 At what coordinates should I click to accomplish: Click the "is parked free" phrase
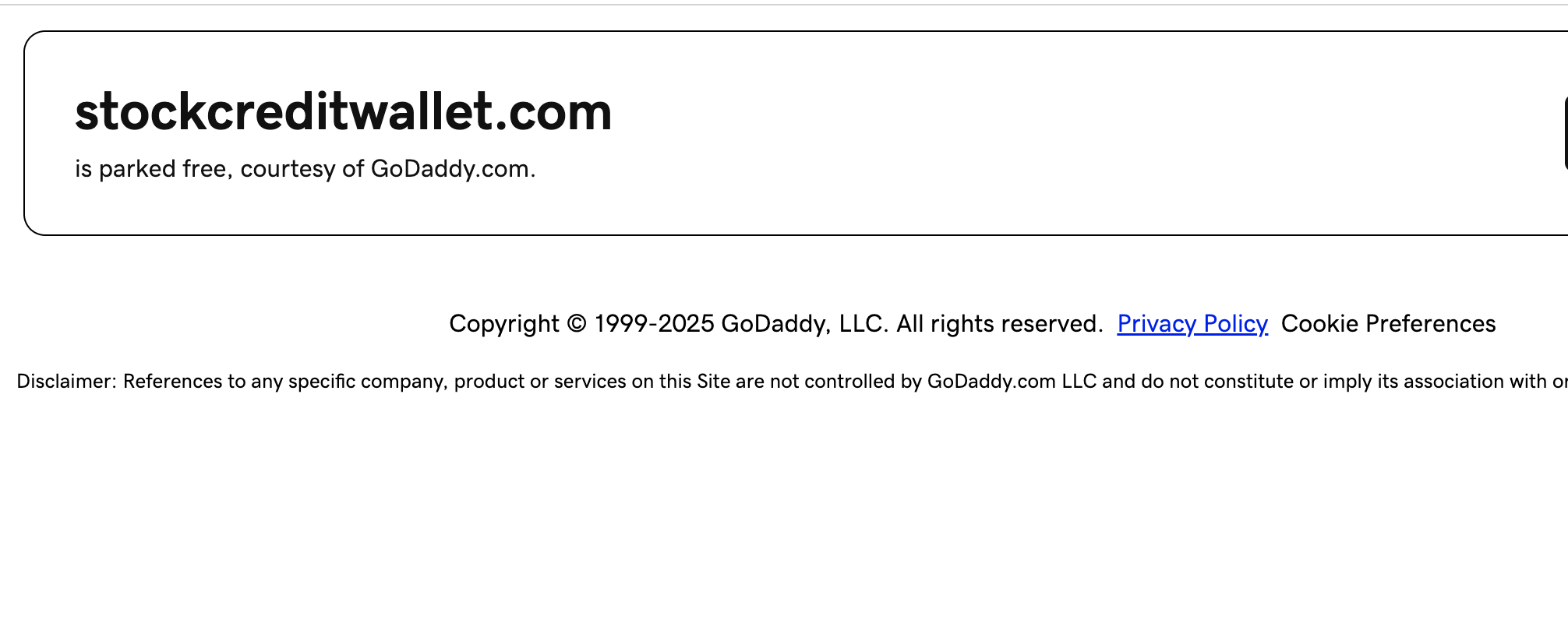[x=150, y=169]
